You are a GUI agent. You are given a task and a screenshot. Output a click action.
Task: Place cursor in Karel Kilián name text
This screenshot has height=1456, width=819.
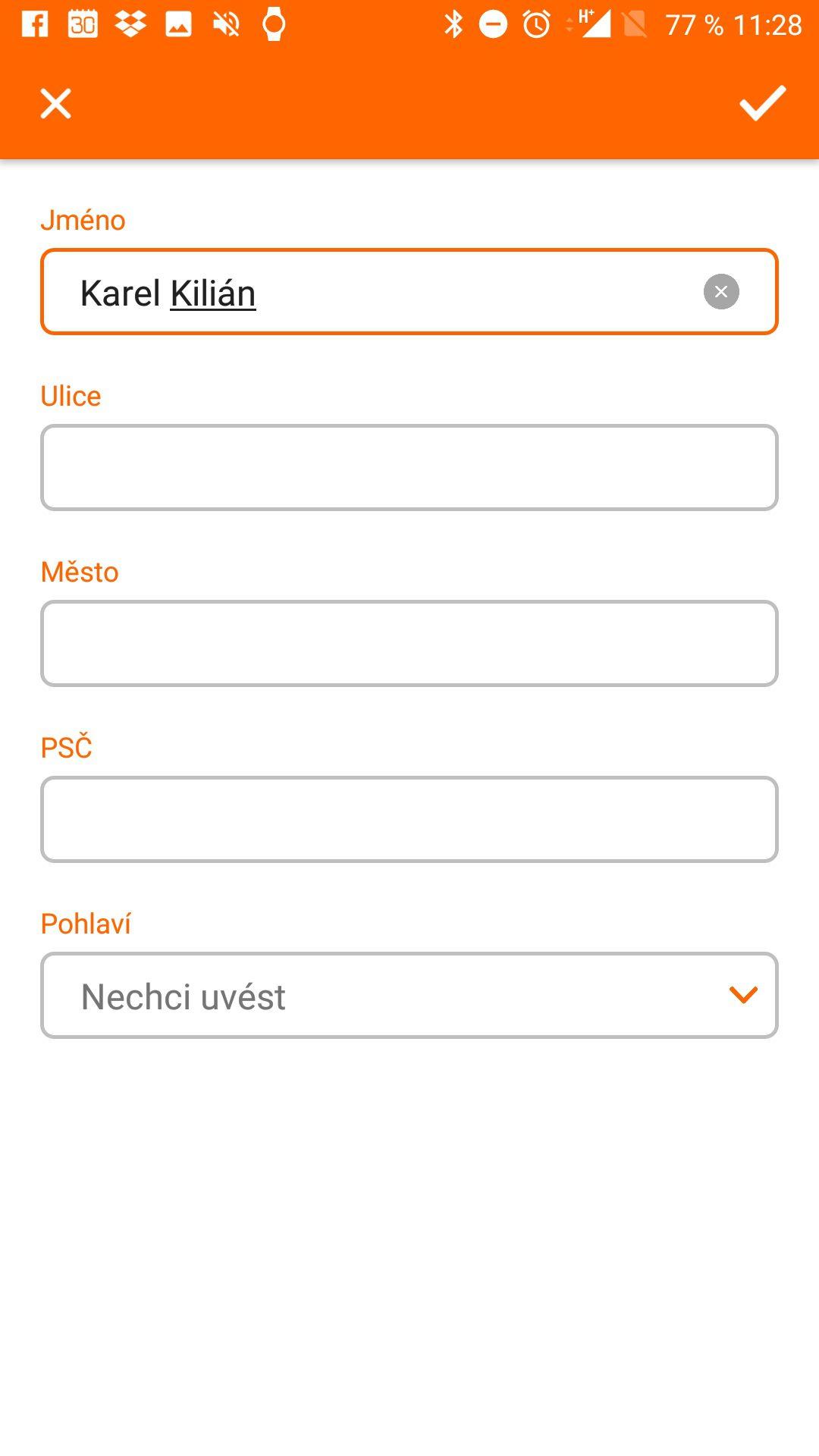coord(168,293)
